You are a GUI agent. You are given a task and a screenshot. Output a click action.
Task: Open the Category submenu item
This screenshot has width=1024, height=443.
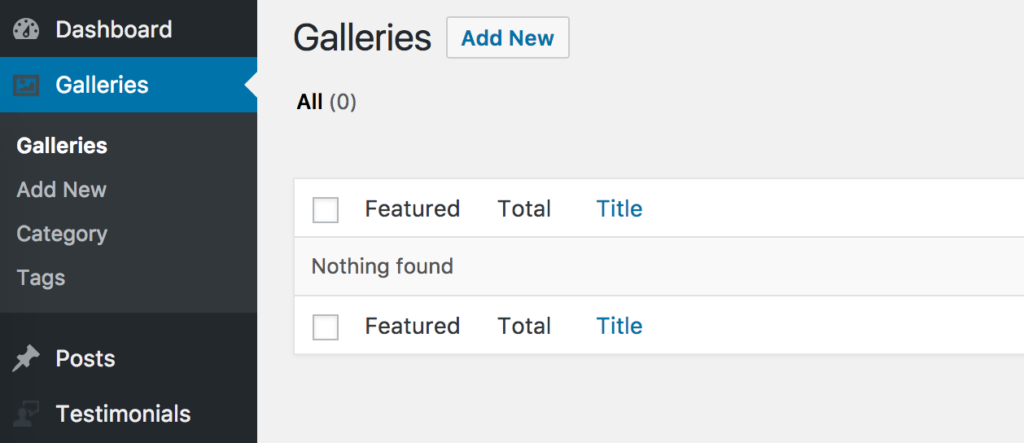[62, 234]
